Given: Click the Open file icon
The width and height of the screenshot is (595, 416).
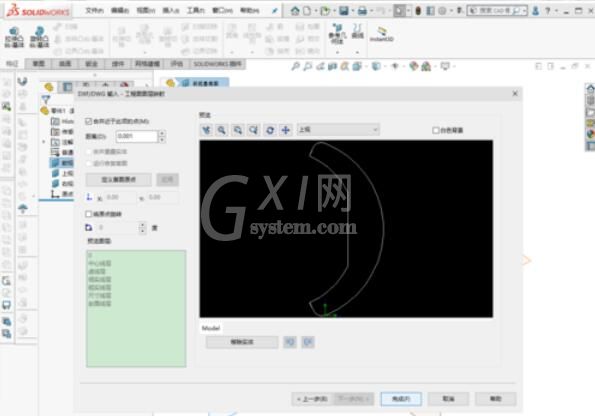Looking at the screenshot, I should click(325, 11).
